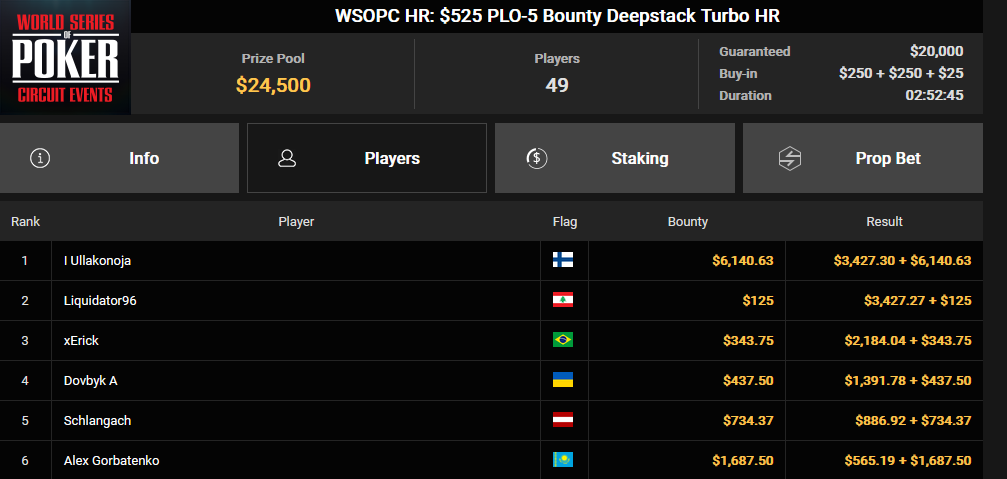Screen dimensions: 1007x479
Task: Click the Ukraine flag next to Dovbyk A
Action: [x=563, y=380]
